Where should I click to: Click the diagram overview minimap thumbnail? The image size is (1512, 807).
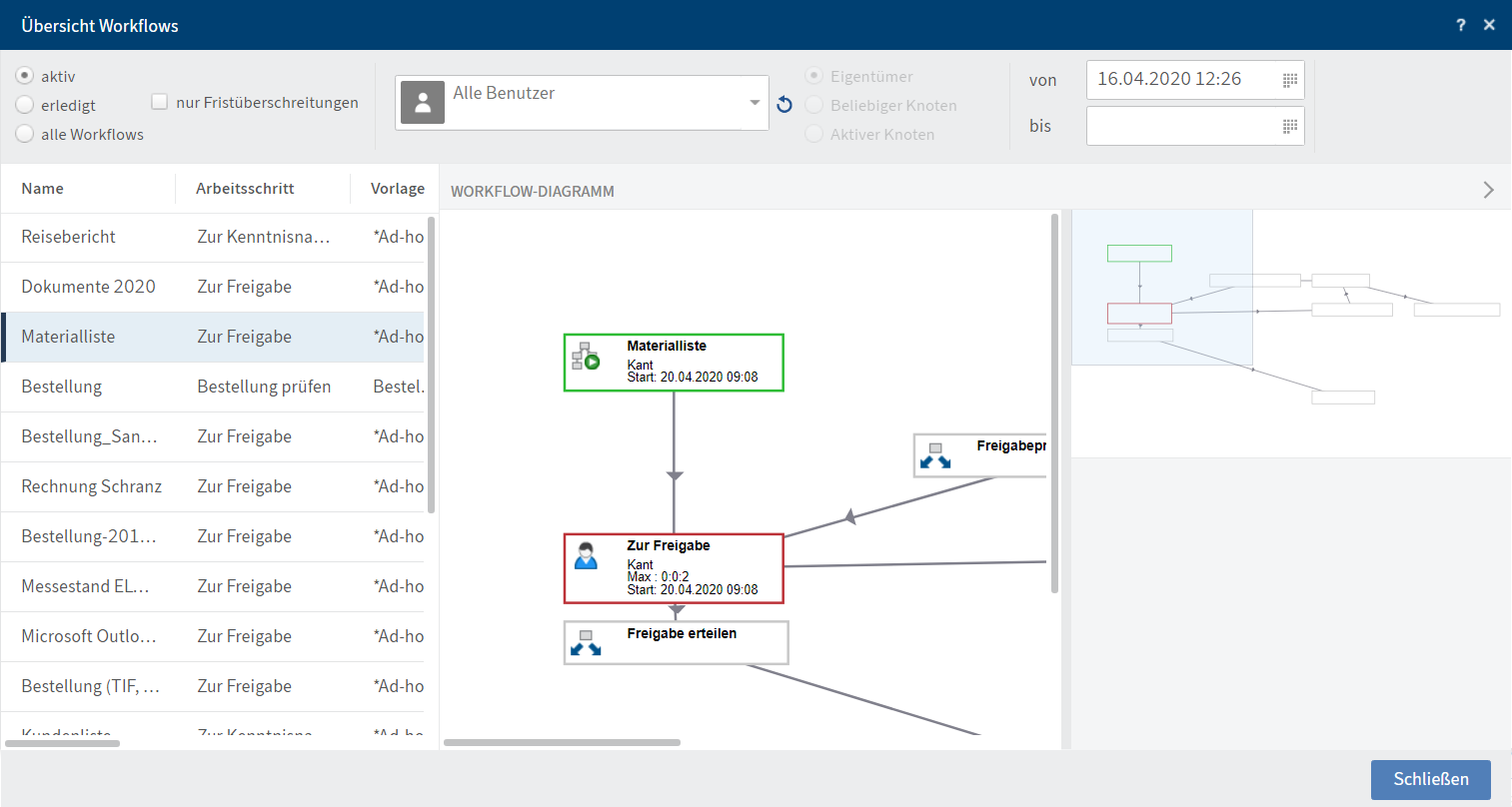click(x=1291, y=334)
